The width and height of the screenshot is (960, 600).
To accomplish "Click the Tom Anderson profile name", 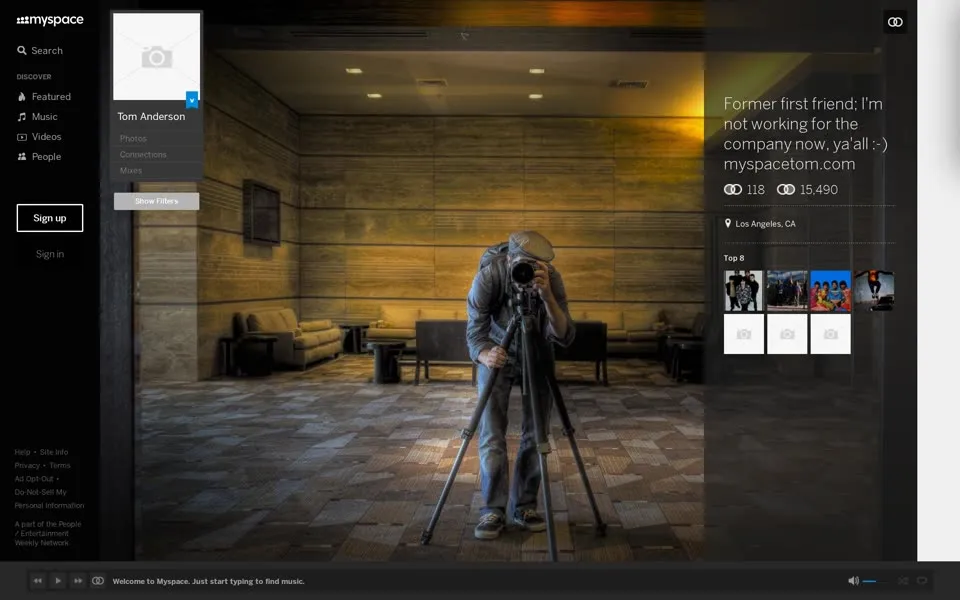I will click(151, 116).
